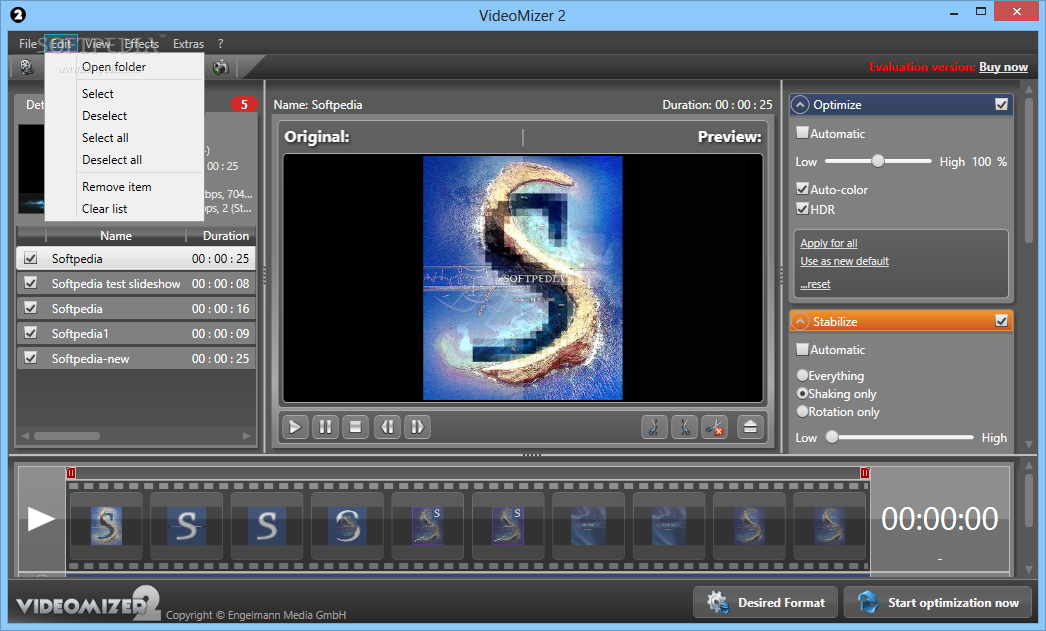Click the VideoMizer 2 logo in the title bar
Viewport: 1046px width, 631px height.
(x=18, y=13)
